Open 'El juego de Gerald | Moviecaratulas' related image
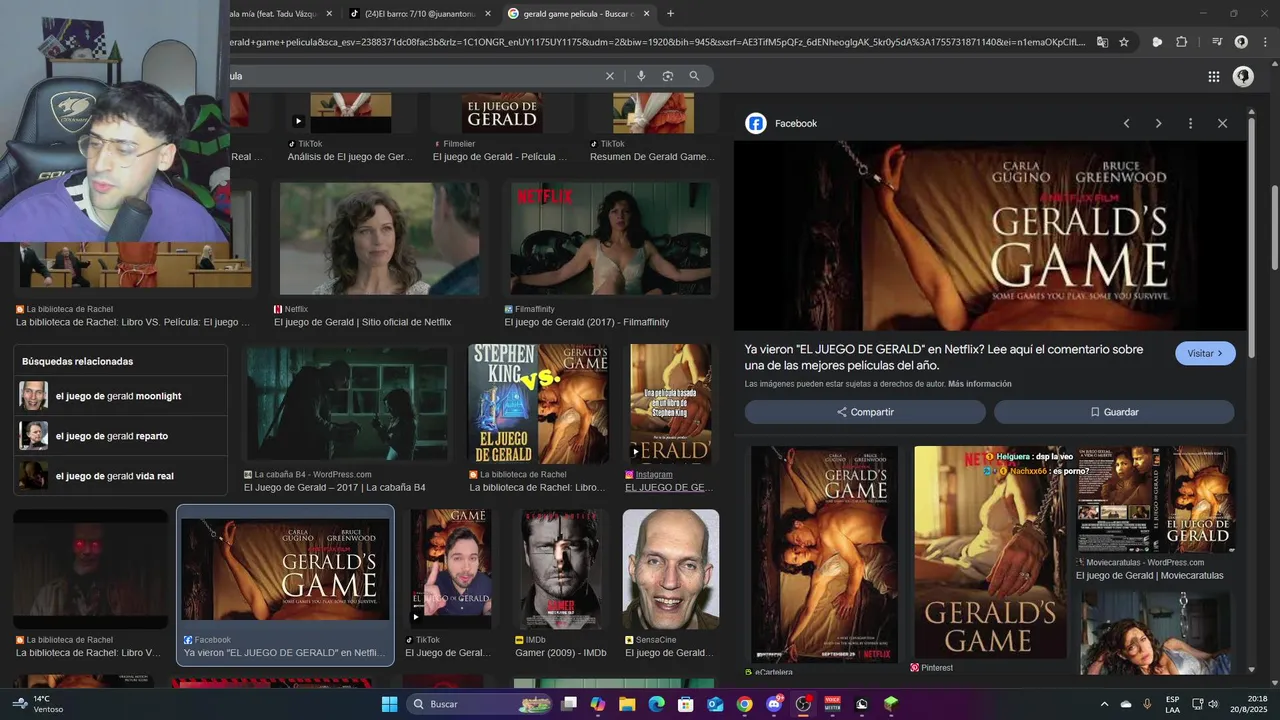 1155,499
